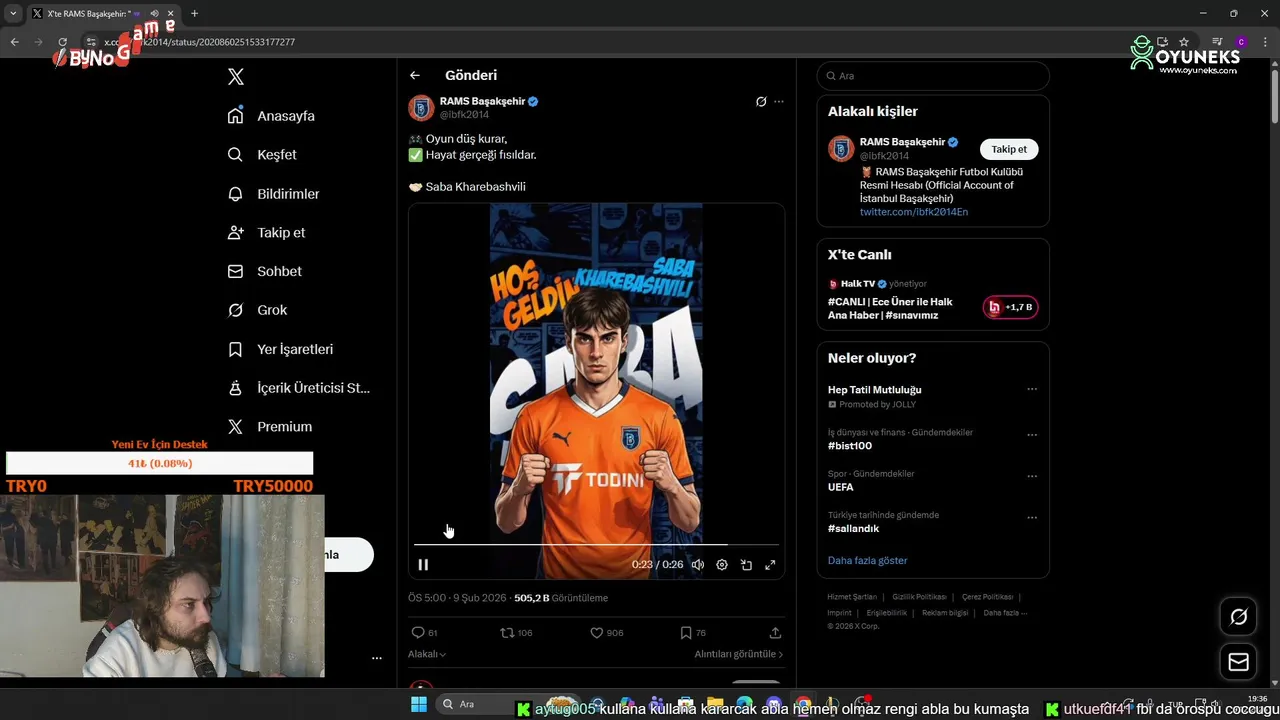Open video settings gear
1280x720 pixels.
coord(722,565)
